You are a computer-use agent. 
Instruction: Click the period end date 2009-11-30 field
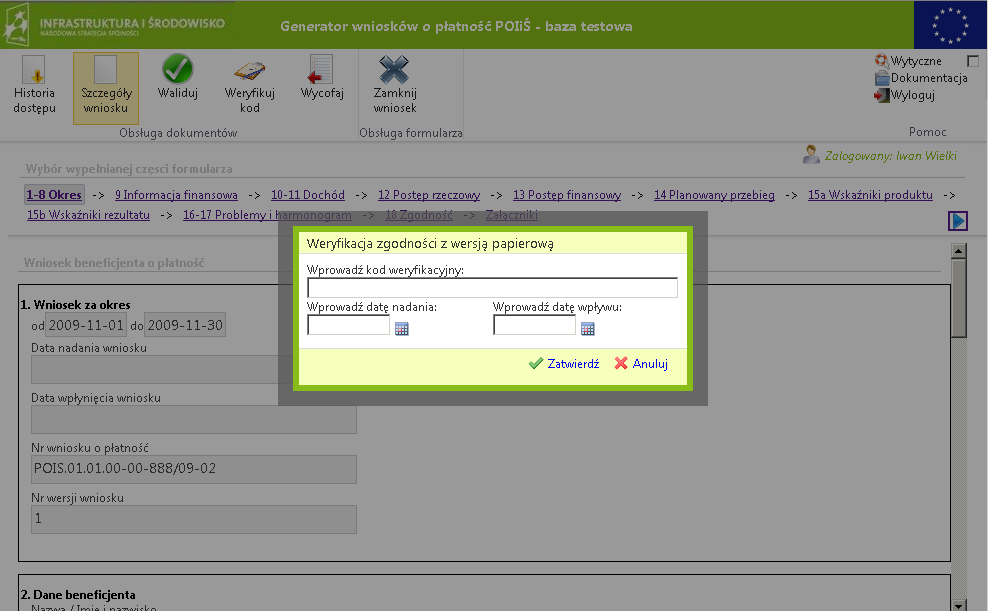coord(185,325)
